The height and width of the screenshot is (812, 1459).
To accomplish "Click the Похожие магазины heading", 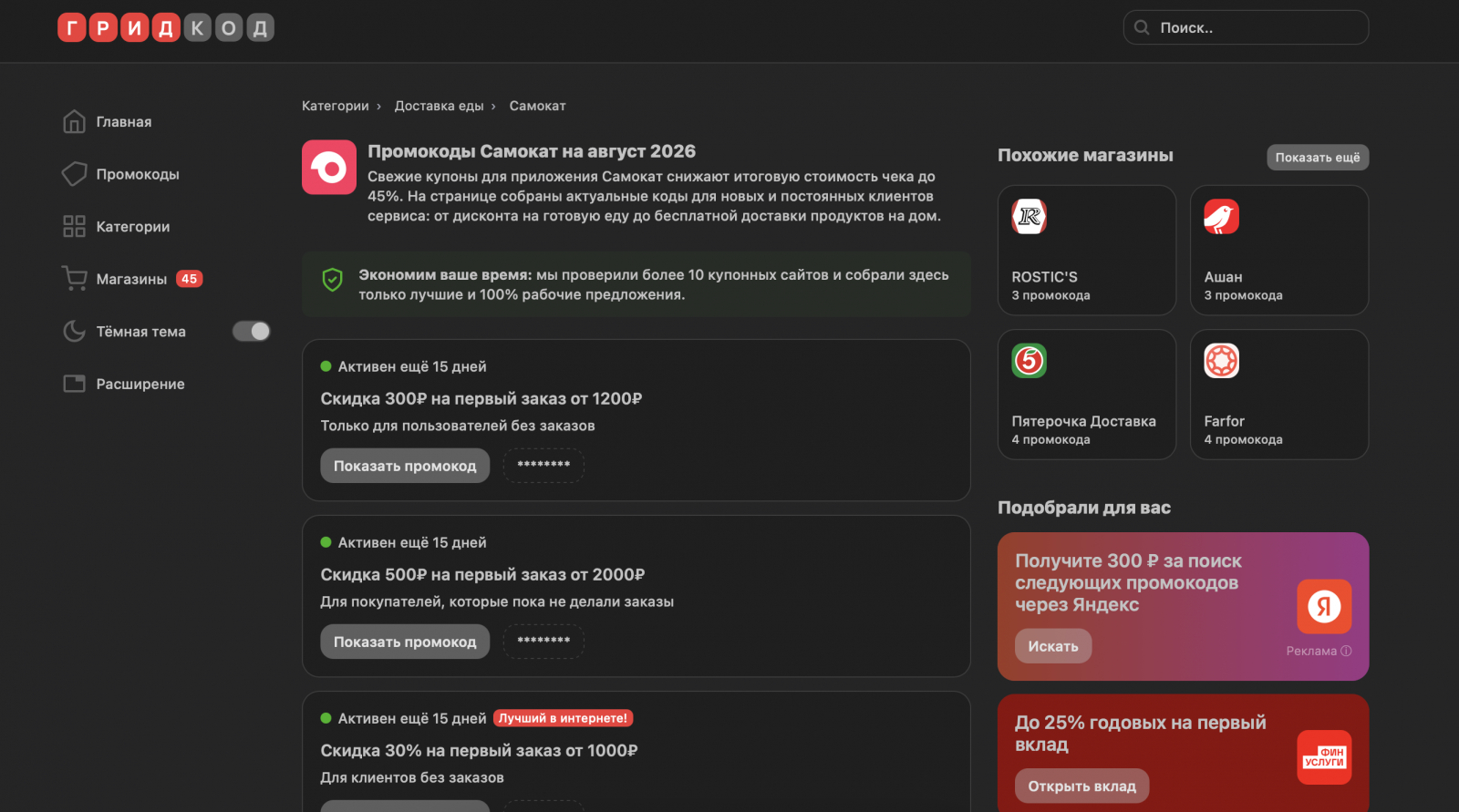I will point(1085,156).
